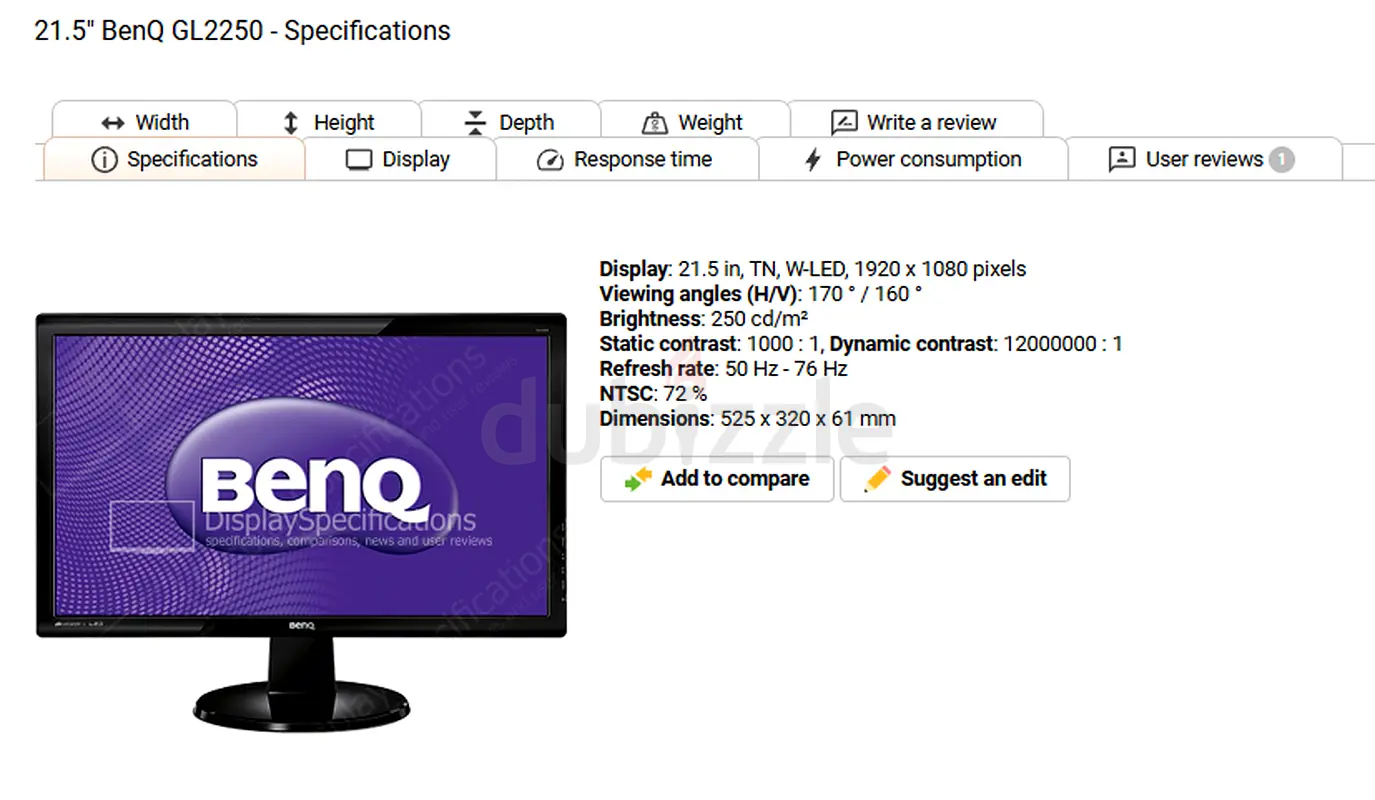This screenshot has height=800, width=1375.
Task: Open the Write a review tab
Action: (916, 121)
